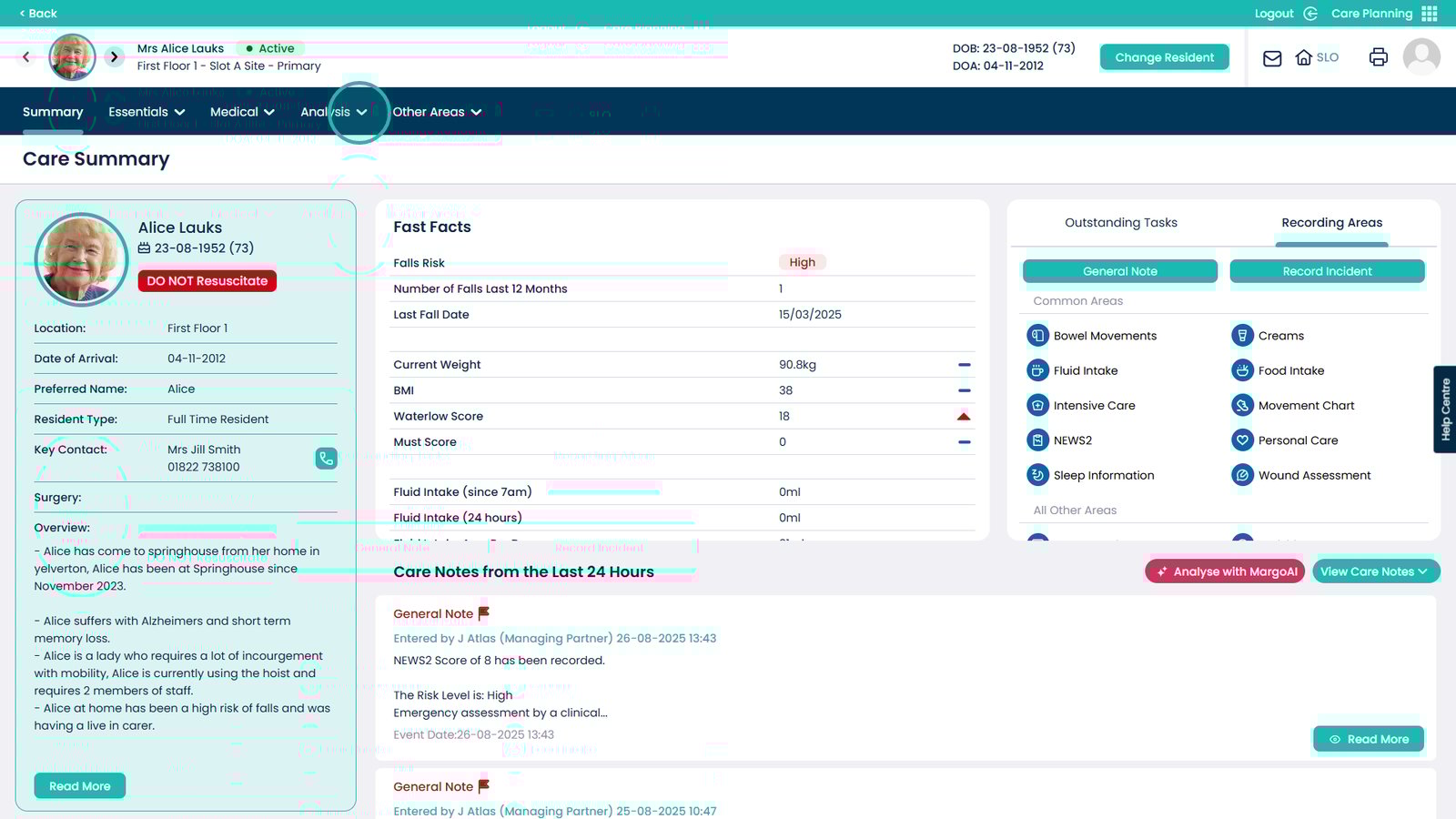
Task: Click flag icon on first General Note
Action: tap(483, 613)
